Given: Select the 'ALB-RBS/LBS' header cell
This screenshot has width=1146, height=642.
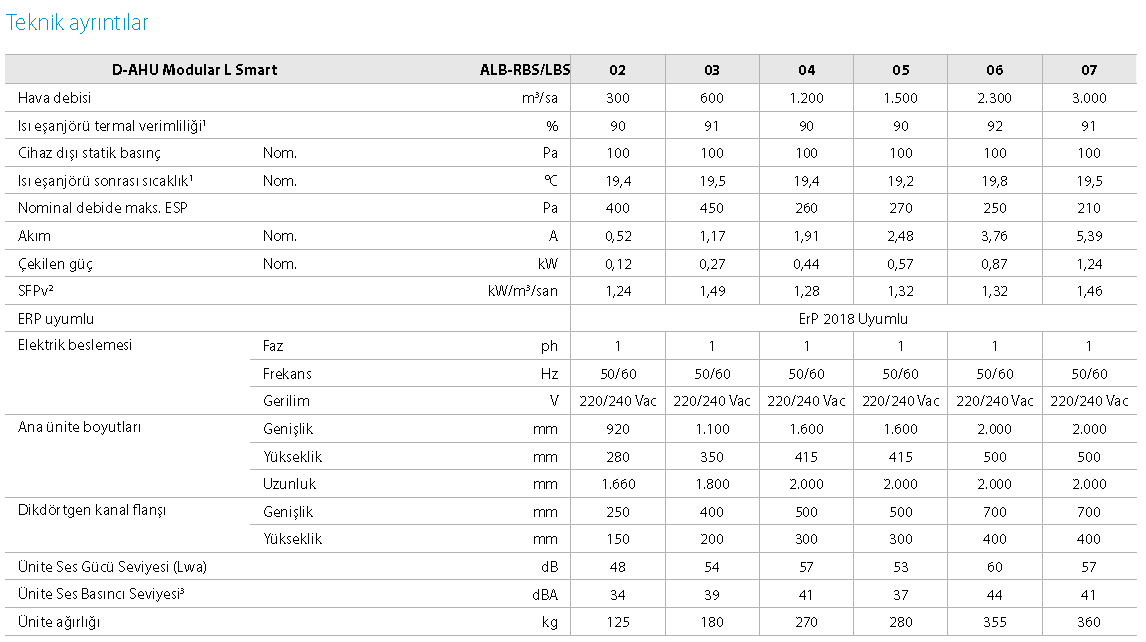Looking at the screenshot, I should pos(525,70).
